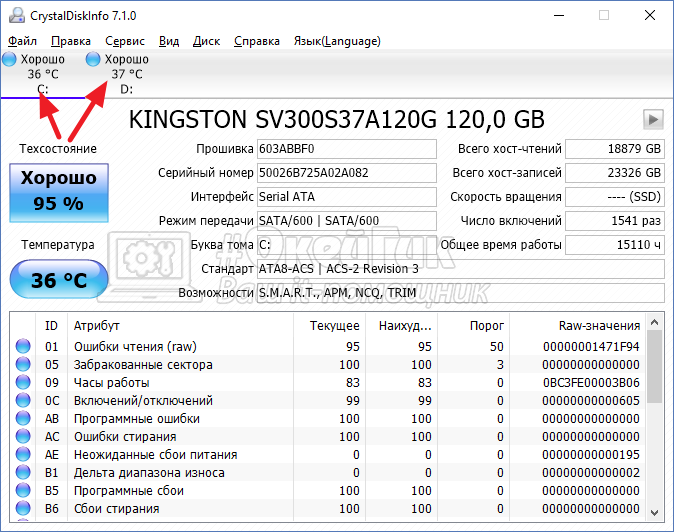Click raw value 0BC3FE00003B06
Screen dimensions: 674x532
591,382
